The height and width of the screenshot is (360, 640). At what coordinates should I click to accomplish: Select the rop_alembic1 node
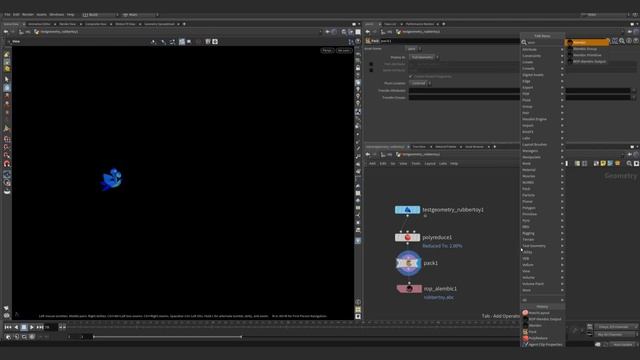coord(409,289)
